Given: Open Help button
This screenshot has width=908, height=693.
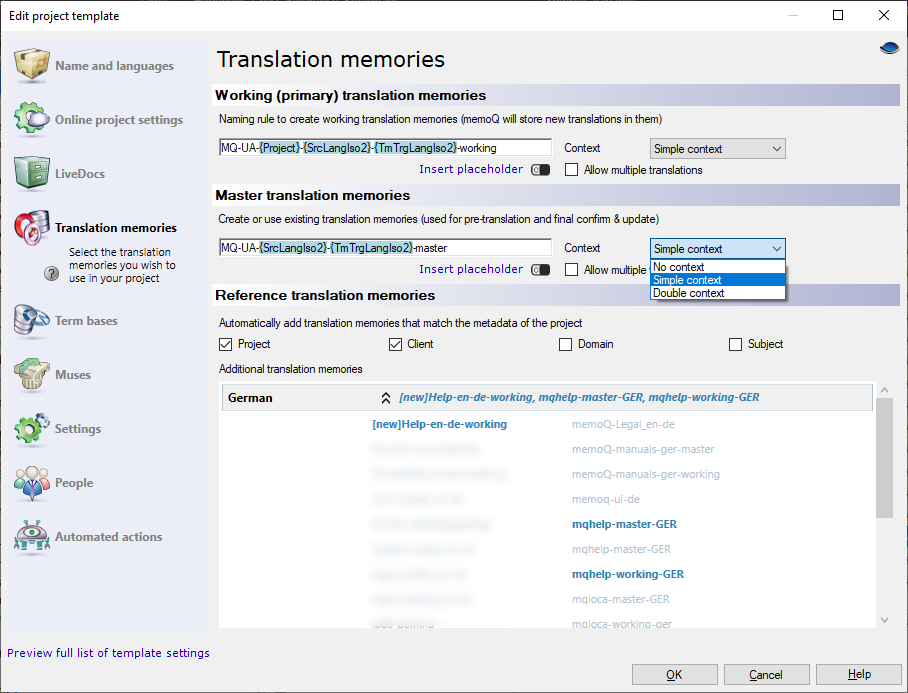Looking at the screenshot, I should (x=859, y=674).
